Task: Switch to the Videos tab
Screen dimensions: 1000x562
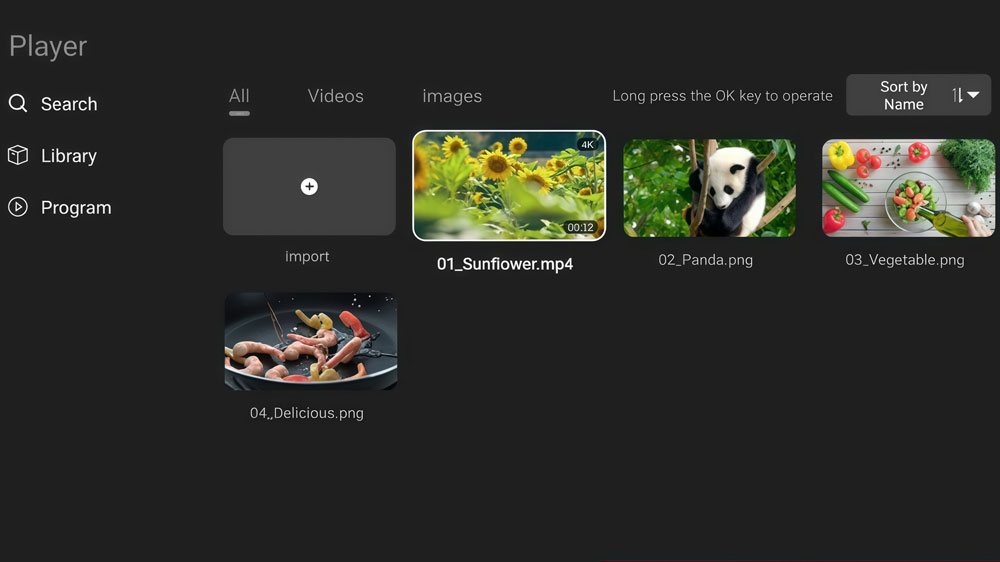Action: tap(335, 96)
